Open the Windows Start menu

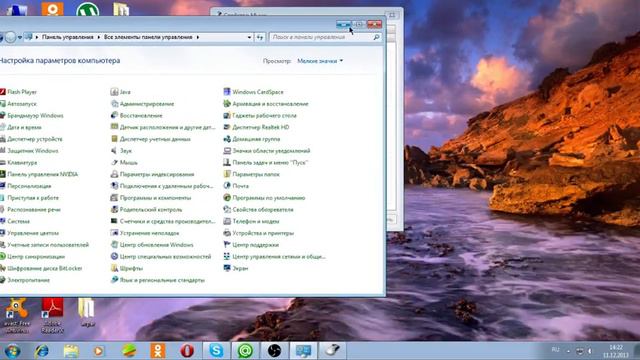pos(12,351)
